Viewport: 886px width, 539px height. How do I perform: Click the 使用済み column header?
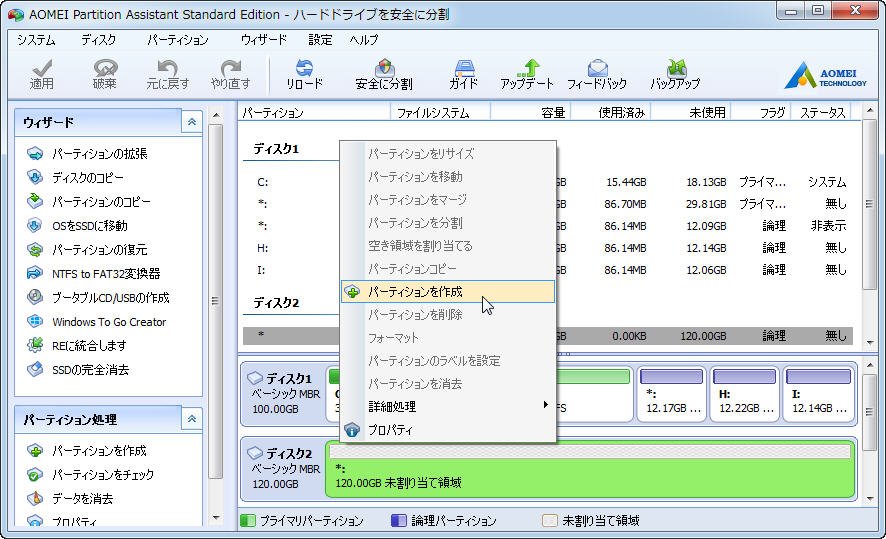(611, 112)
